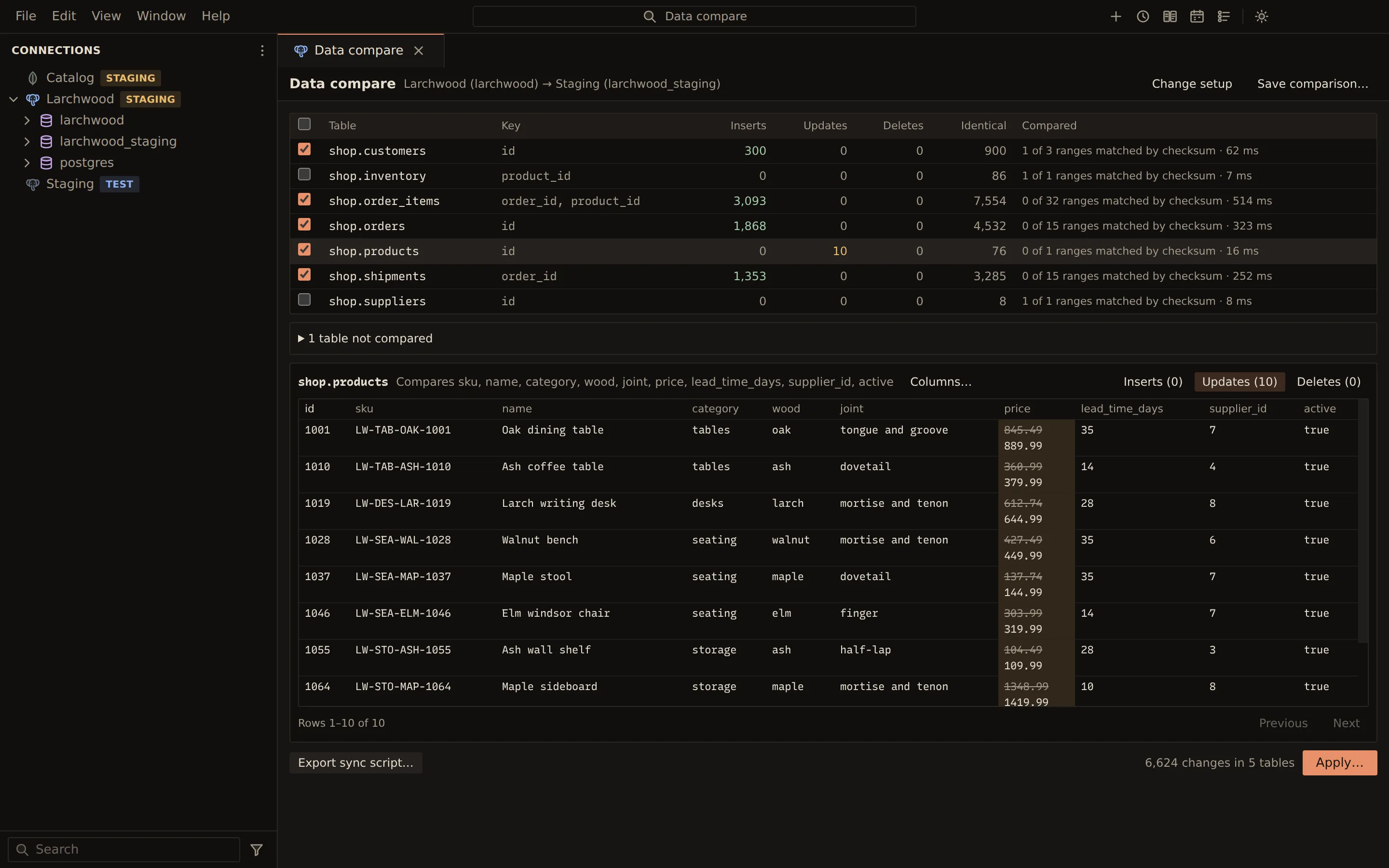
Task: Expand the larchwood_staging database node
Action: pyautogui.click(x=27, y=142)
